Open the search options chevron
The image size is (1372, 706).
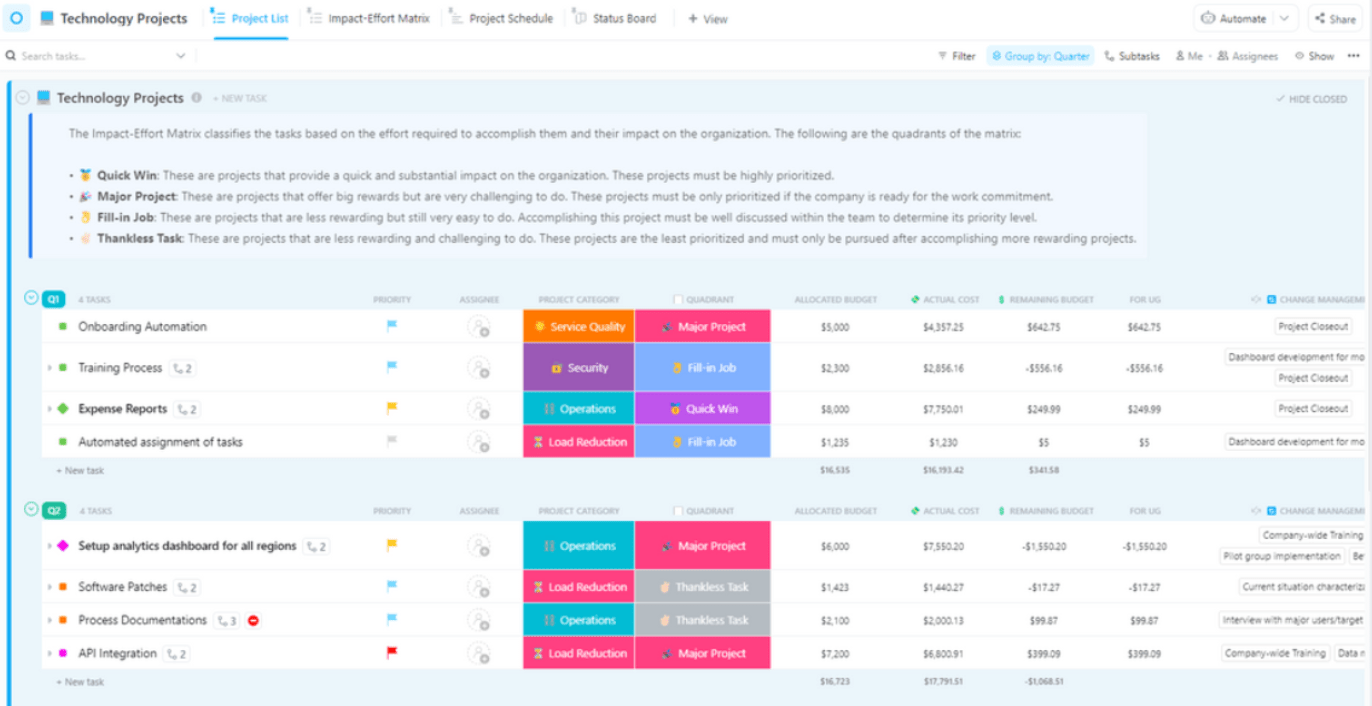pyautogui.click(x=181, y=56)
